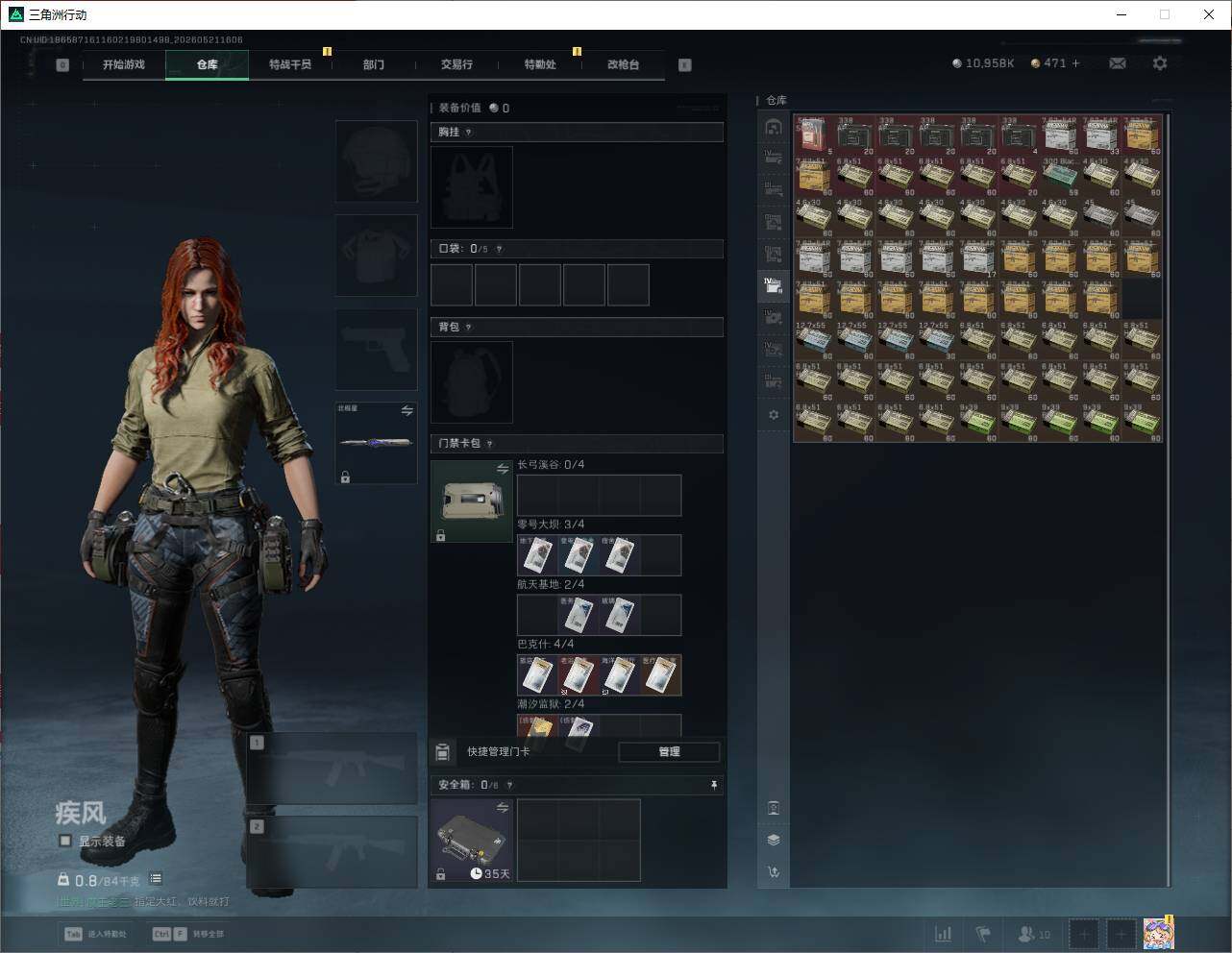Click the quick keycard management icon beside 快捷管理门卡
Screen dimensions: 1232x953
[443, 752]
